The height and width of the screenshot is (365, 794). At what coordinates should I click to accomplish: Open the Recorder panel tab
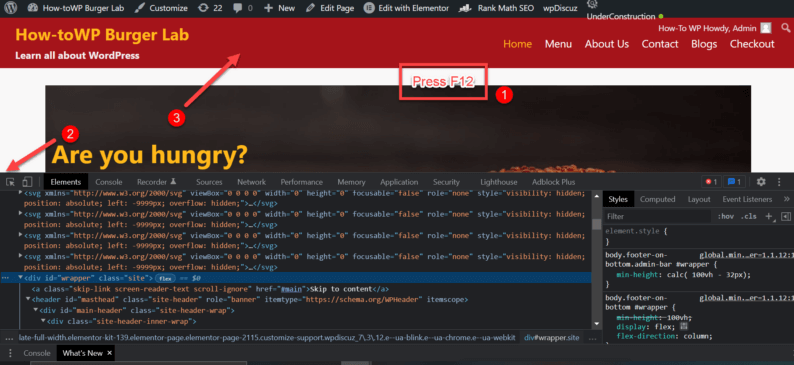coord(157,182)
